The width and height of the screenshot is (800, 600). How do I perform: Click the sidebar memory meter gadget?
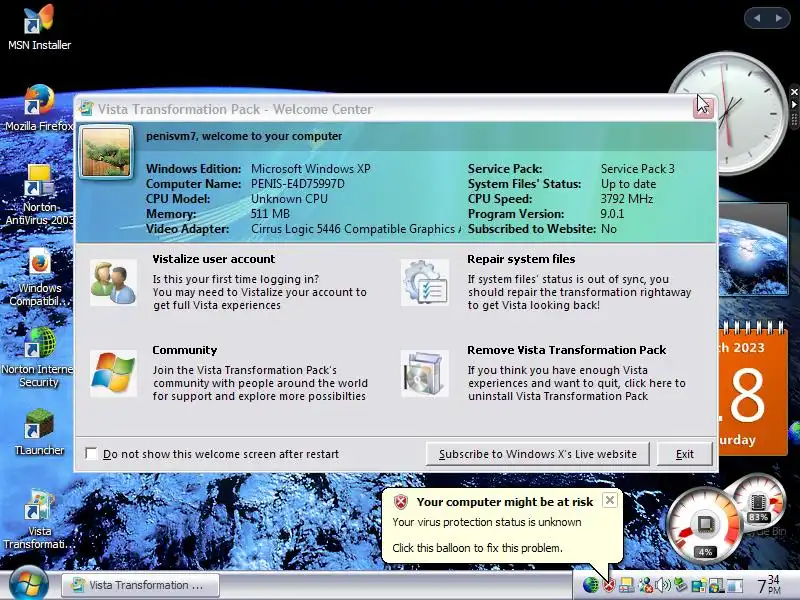pos(758,504)
